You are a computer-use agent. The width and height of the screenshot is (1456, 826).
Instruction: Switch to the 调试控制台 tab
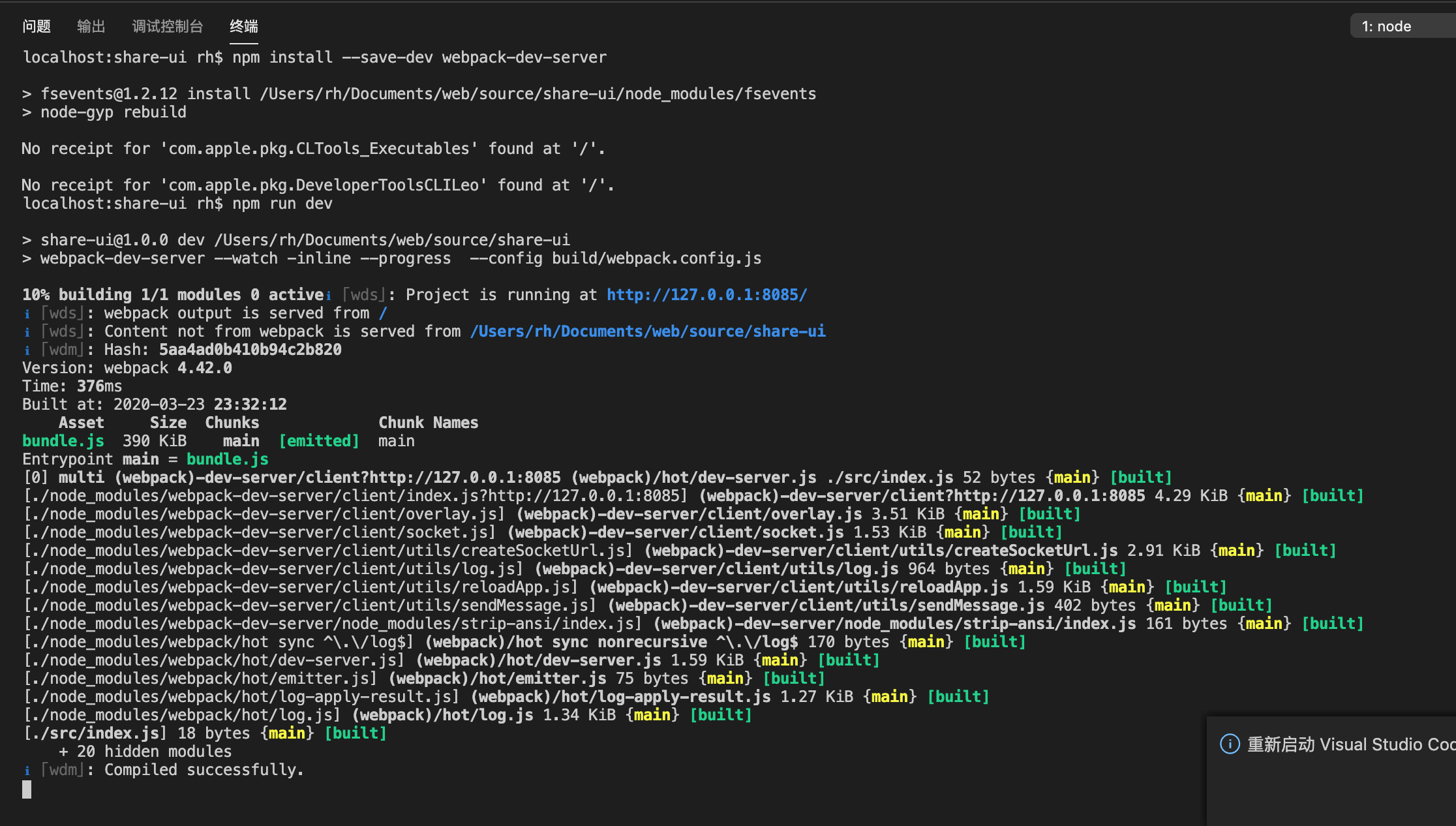pos(168,26)
